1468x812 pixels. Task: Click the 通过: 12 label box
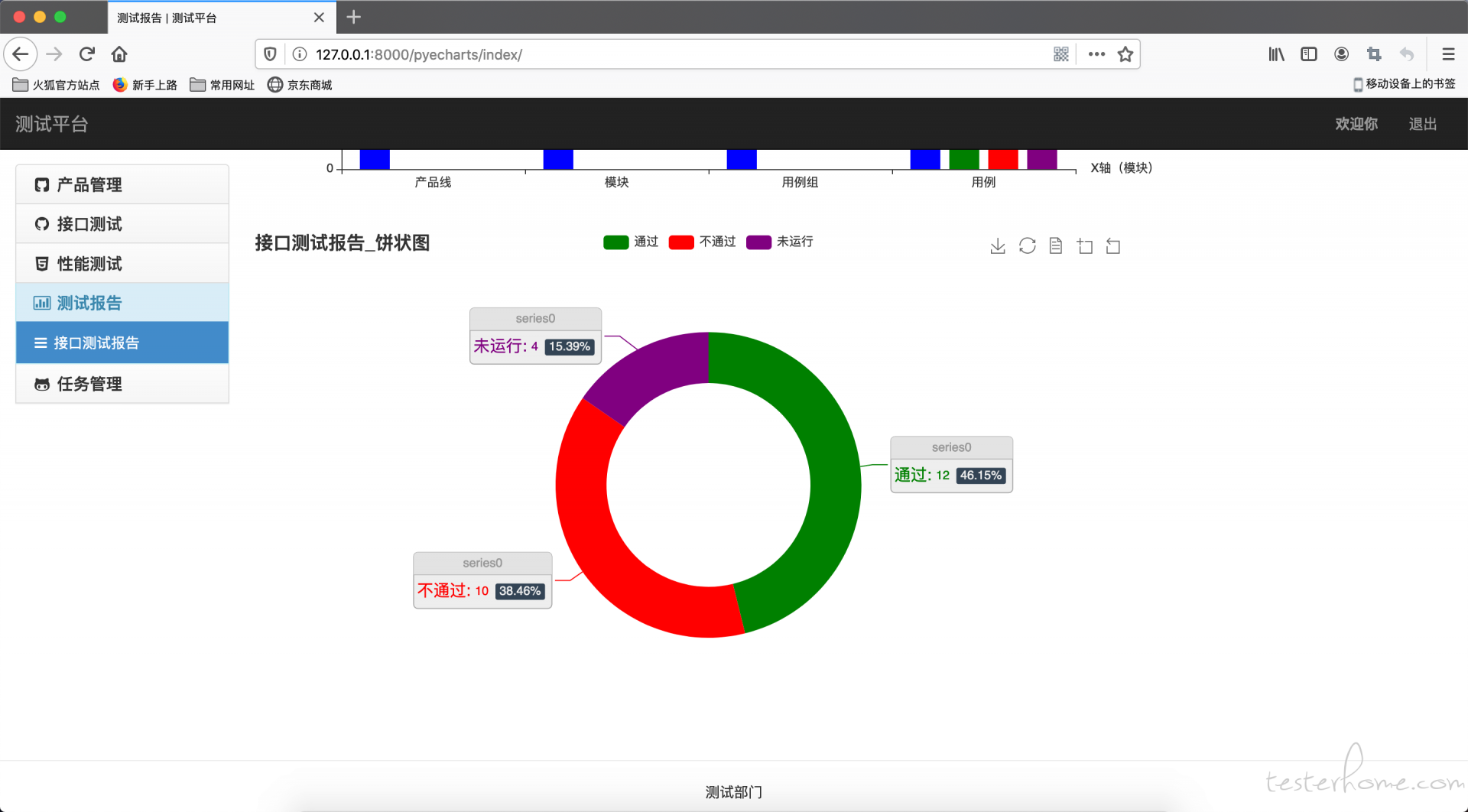click(951, 465)
